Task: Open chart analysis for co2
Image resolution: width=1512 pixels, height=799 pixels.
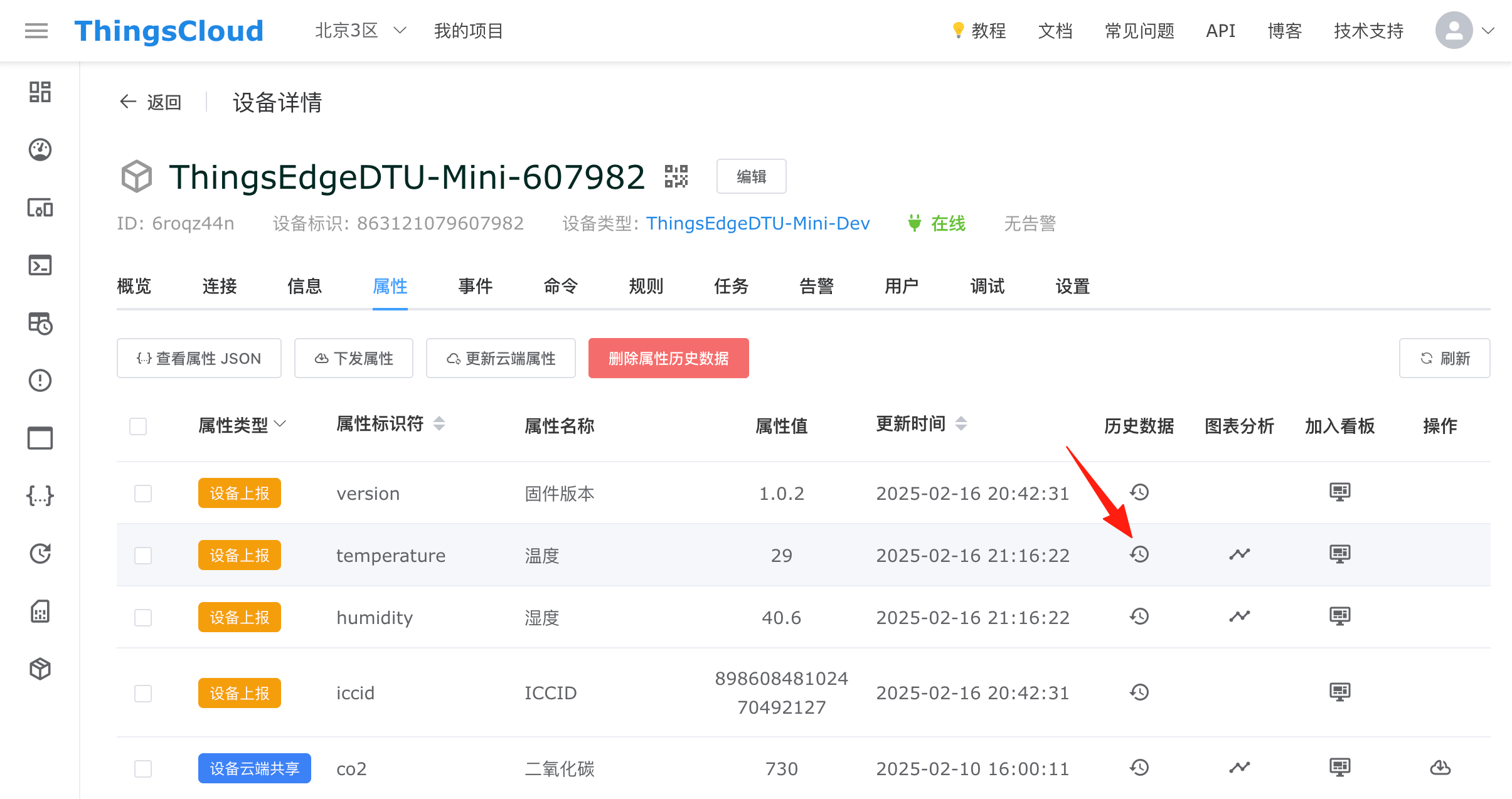Action: 1240,768
